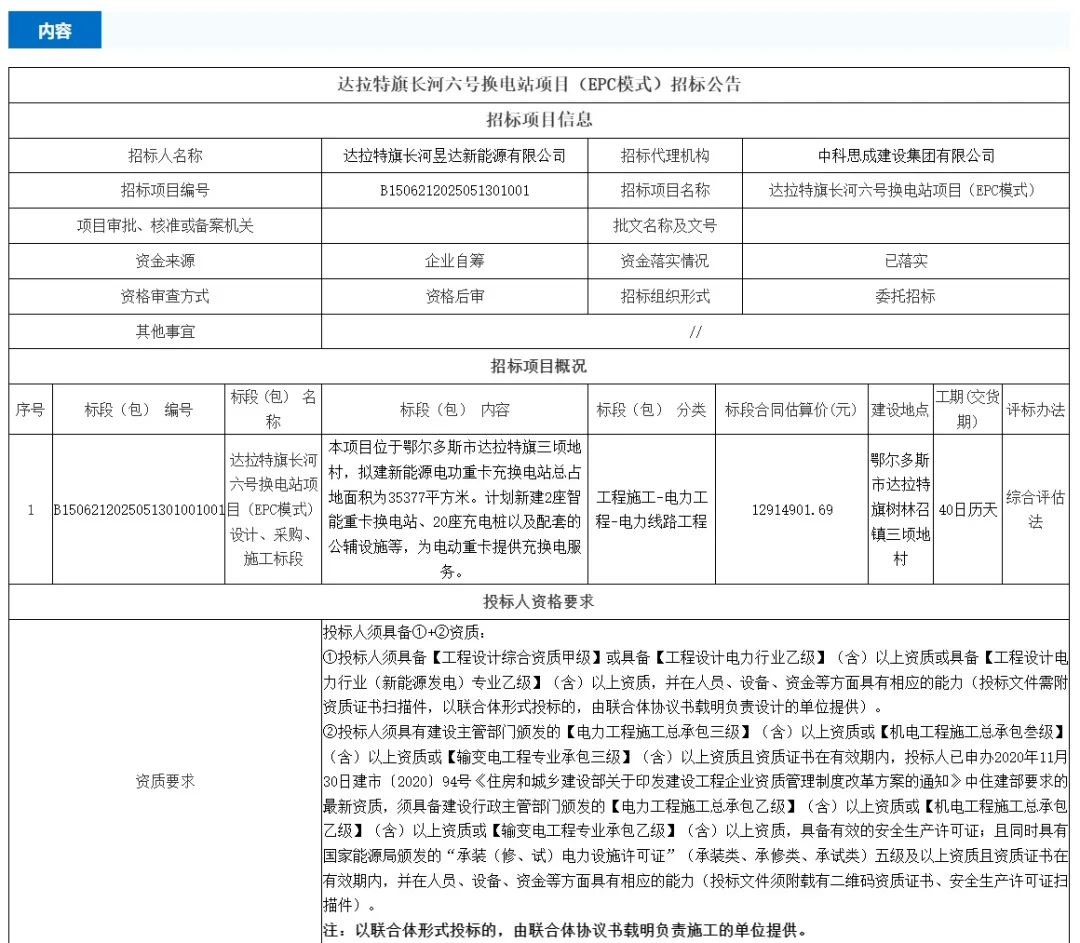This screenshot has width=1080, height=943.
Task: Click the line 投标人须具备①+②资质
Action: 404,632
